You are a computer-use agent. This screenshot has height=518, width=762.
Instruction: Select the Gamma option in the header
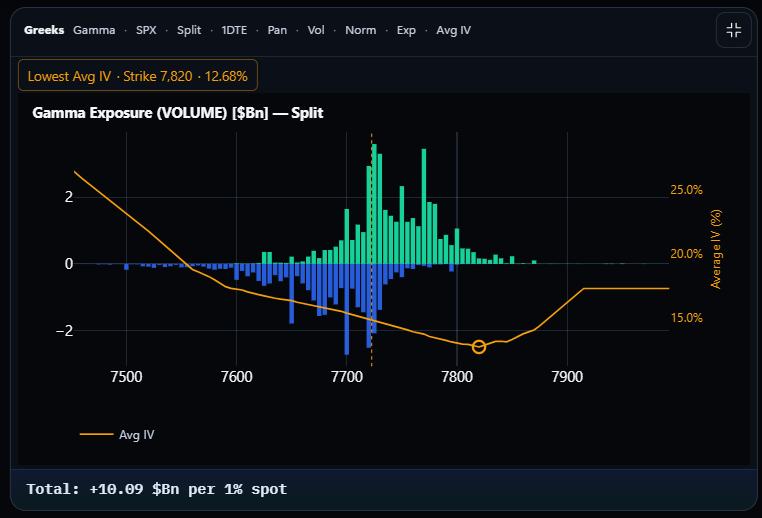tap(94, 30)
